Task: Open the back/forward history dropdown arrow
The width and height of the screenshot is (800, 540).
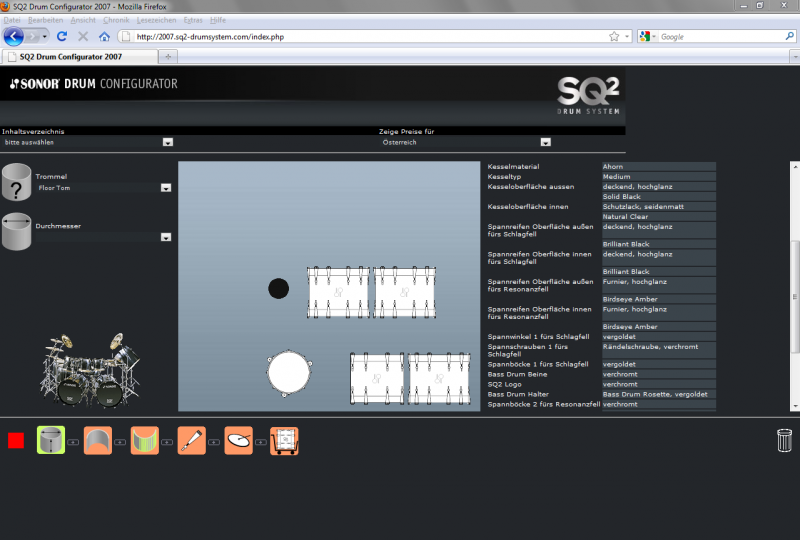Action: 45,37
